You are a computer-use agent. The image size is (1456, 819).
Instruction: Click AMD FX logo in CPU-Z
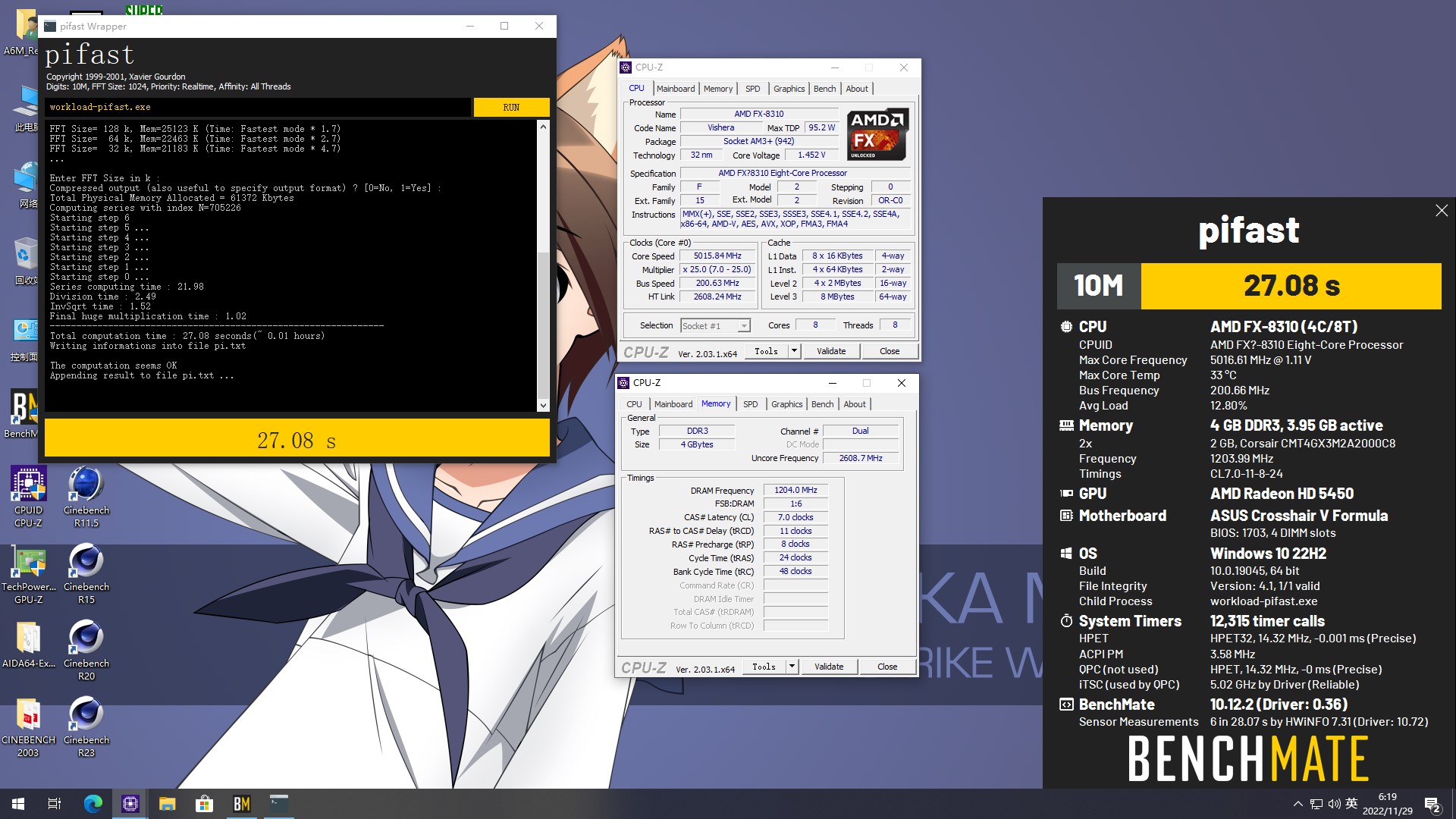[877, 134]
